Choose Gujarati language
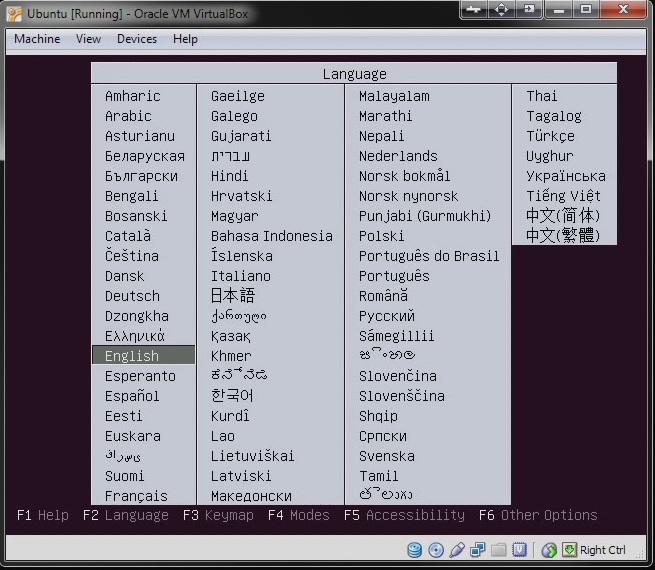The image size is (655, 570). point(241,136)
